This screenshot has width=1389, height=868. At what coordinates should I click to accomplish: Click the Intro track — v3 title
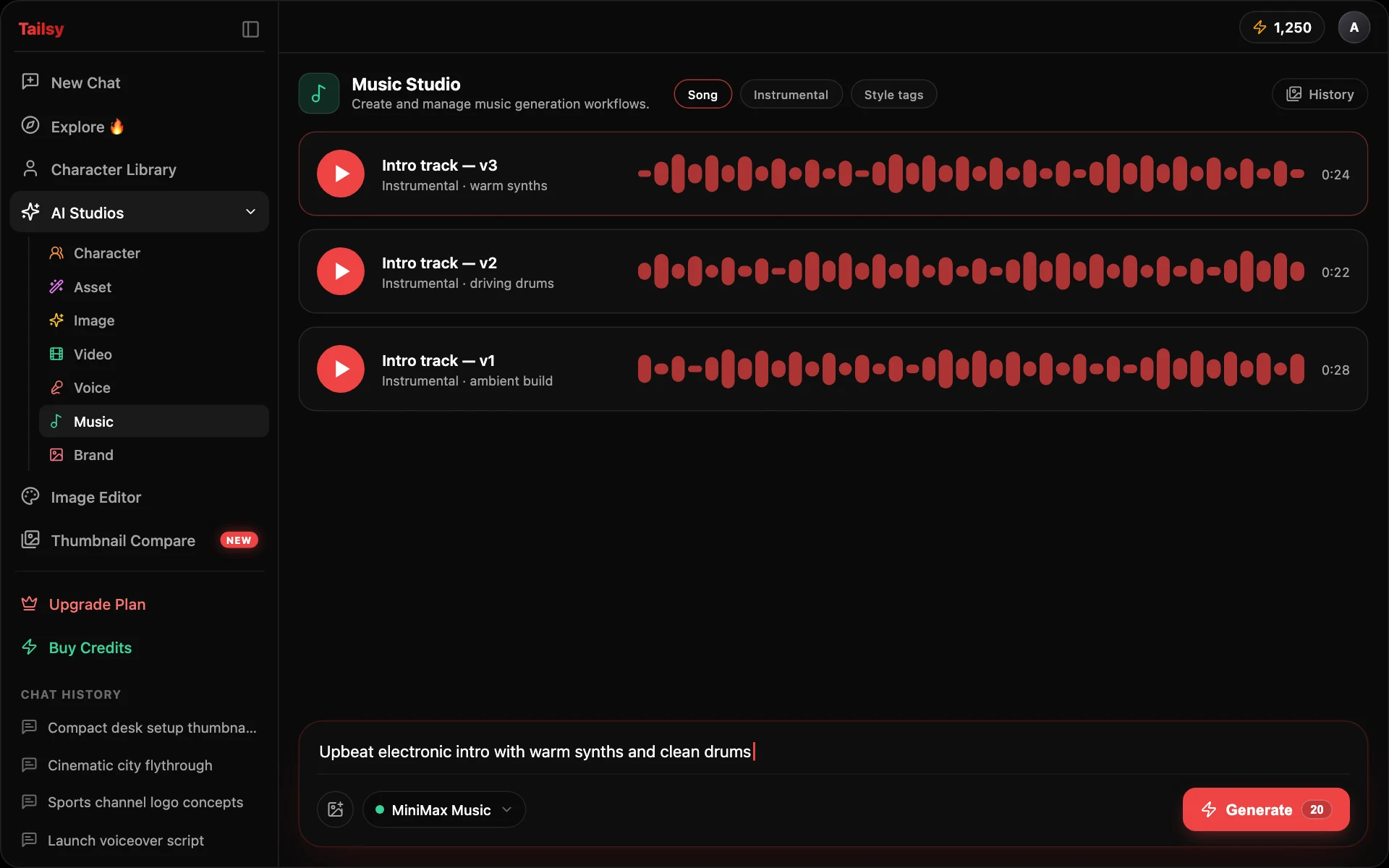[x=439, y=165]
